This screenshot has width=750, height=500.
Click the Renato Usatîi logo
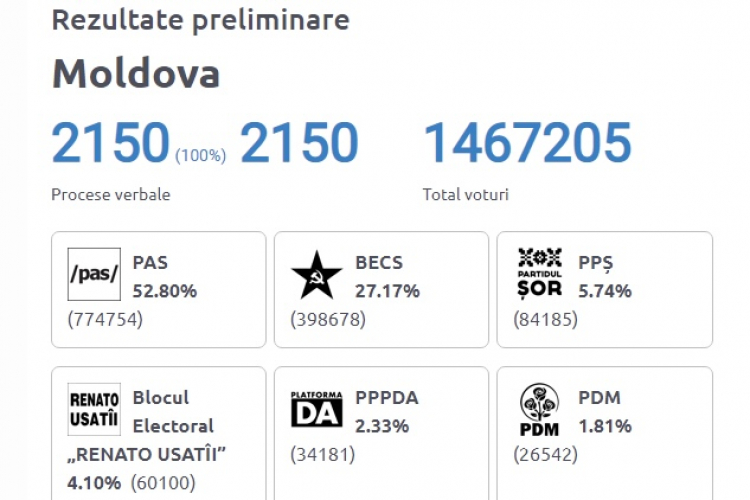[x=94, y=409]
